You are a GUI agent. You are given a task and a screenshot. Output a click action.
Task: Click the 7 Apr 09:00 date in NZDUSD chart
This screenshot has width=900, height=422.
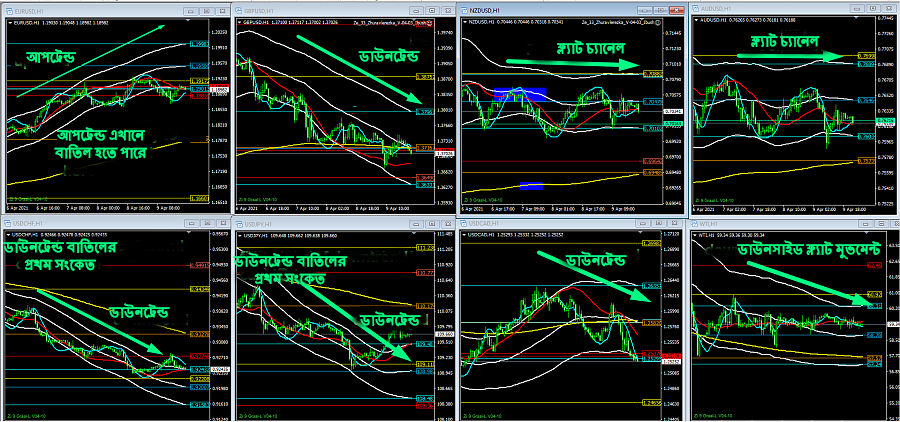pyautogui.click(x=533, y=208)
